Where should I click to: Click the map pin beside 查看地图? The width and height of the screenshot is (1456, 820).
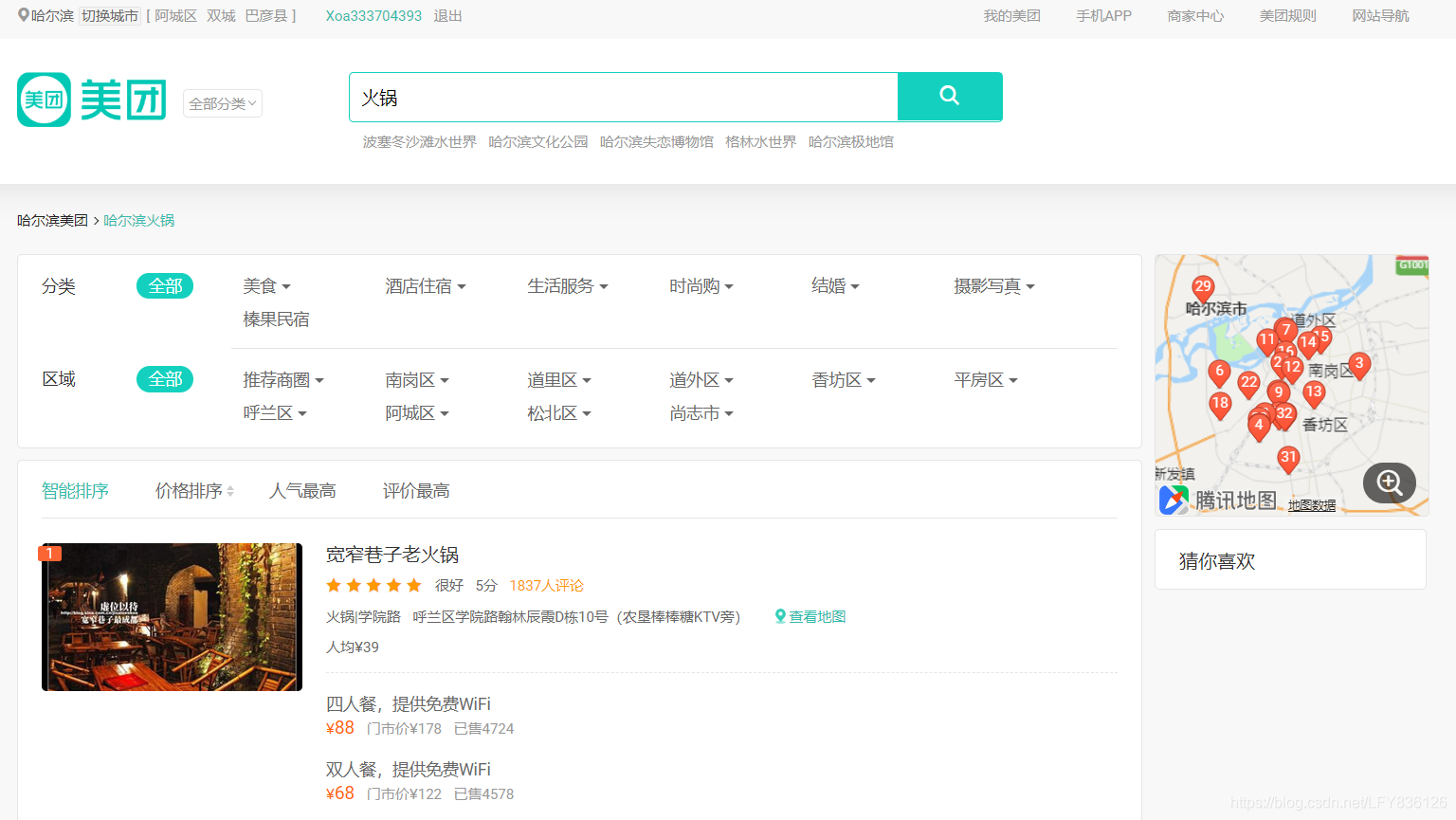tap(780, 616)
